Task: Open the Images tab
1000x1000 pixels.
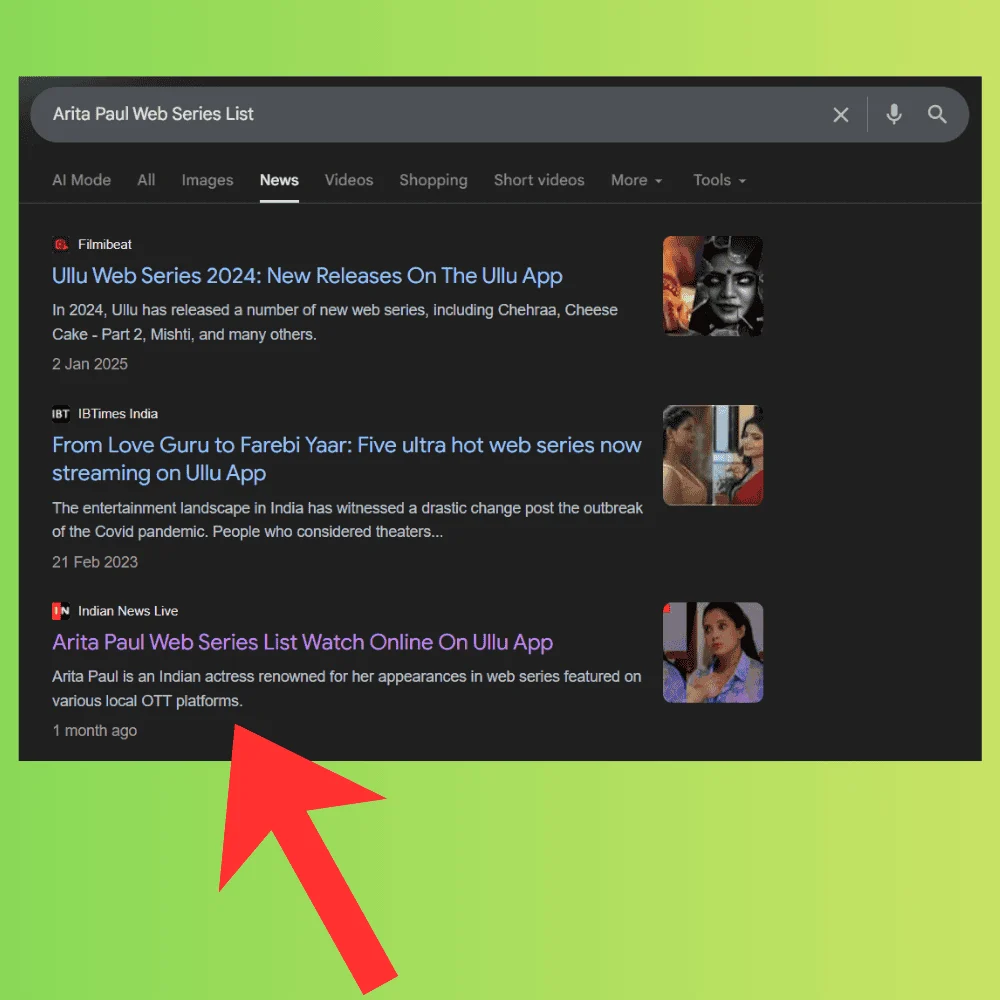Action: point(207,180)
